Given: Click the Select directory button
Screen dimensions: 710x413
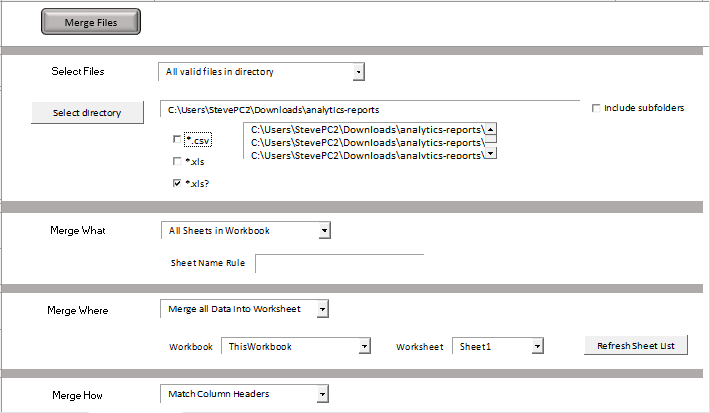Looking at the screenshot, I should (x=87, y=112).
